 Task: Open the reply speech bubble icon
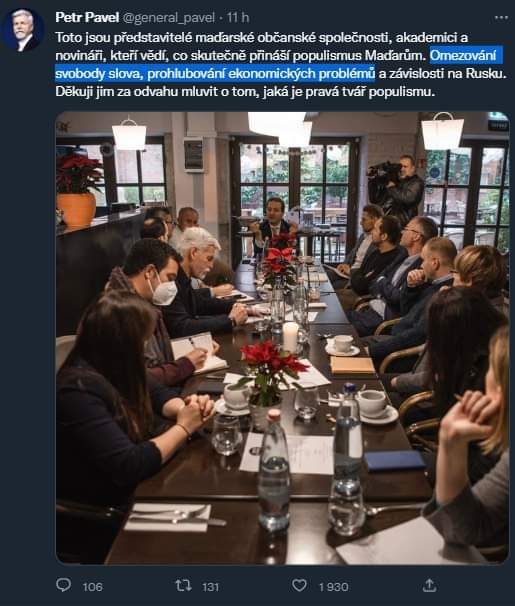click(63, 585)
